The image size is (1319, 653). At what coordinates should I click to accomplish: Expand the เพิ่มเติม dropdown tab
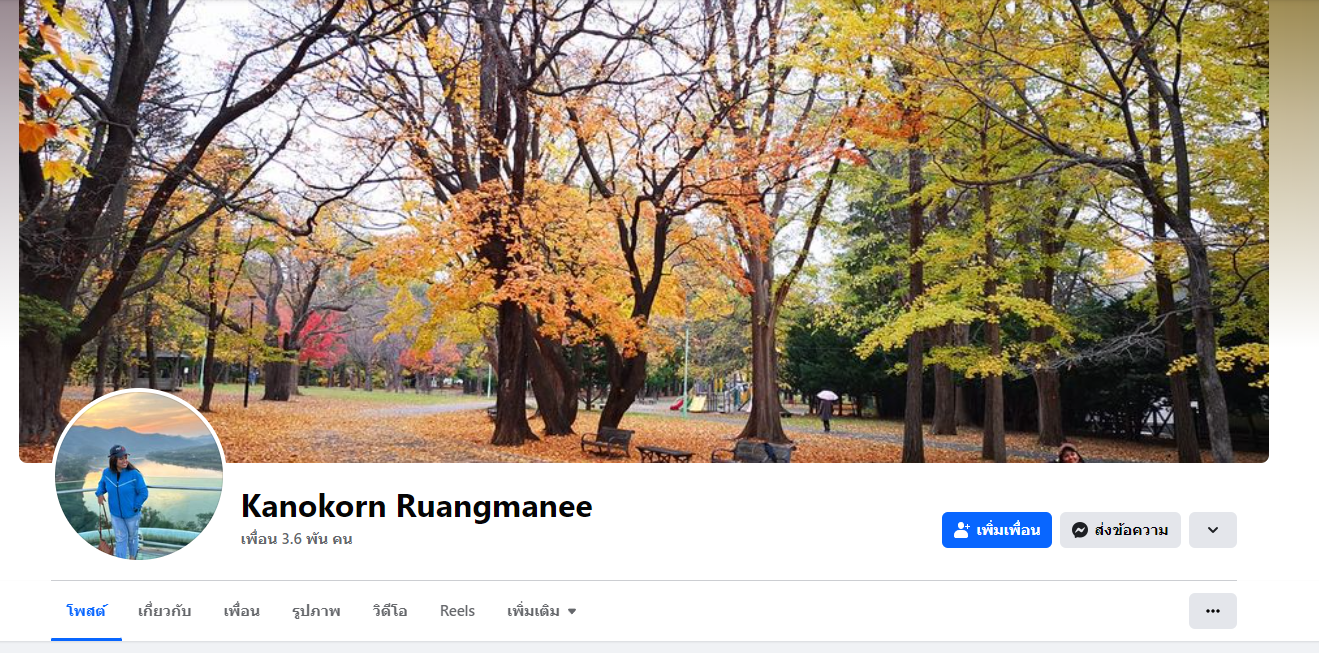point(542,611)
